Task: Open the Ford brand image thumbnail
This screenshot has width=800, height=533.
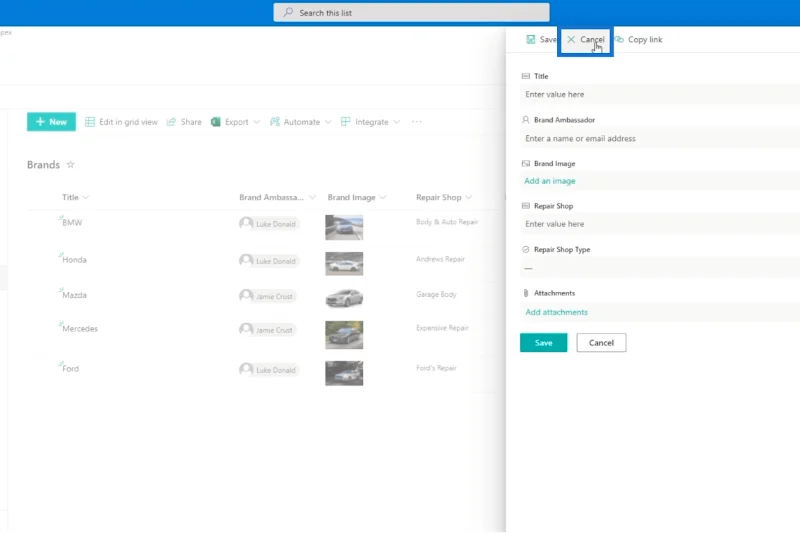Action: (344, 373)
